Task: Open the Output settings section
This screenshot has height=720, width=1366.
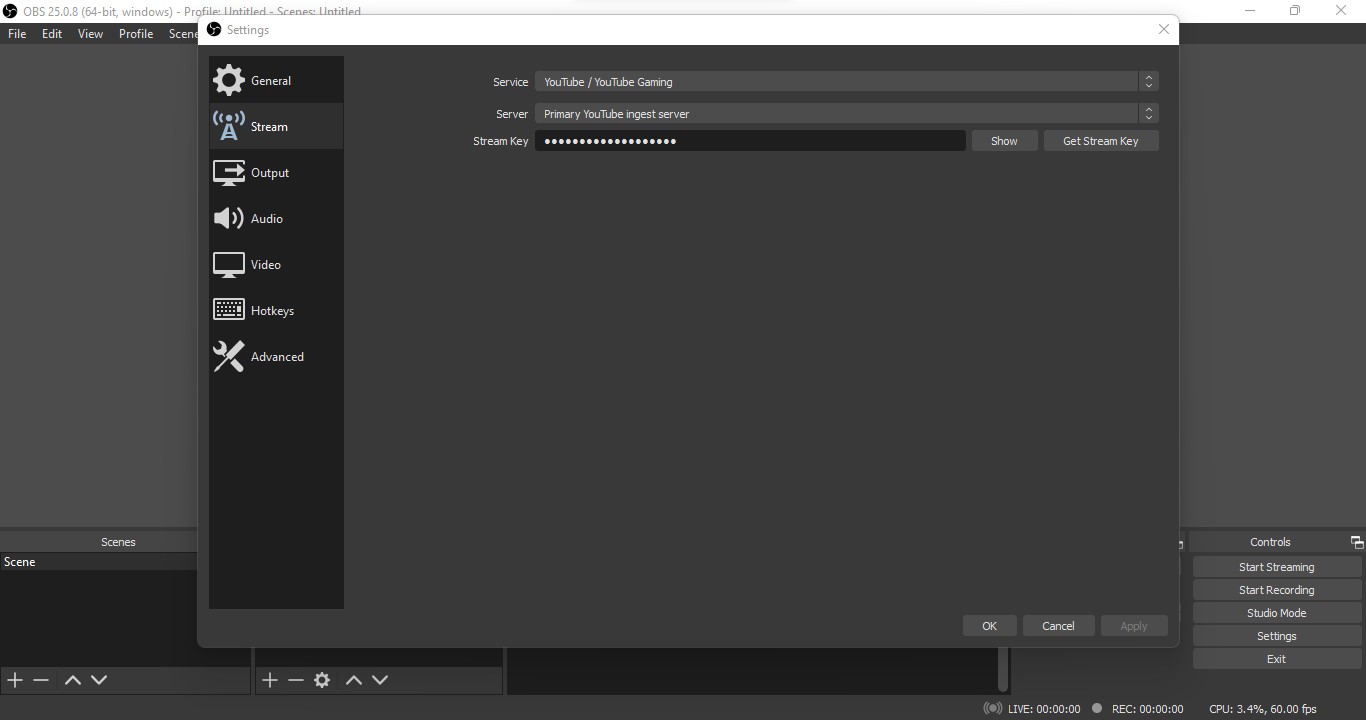Action: [276, 172]
